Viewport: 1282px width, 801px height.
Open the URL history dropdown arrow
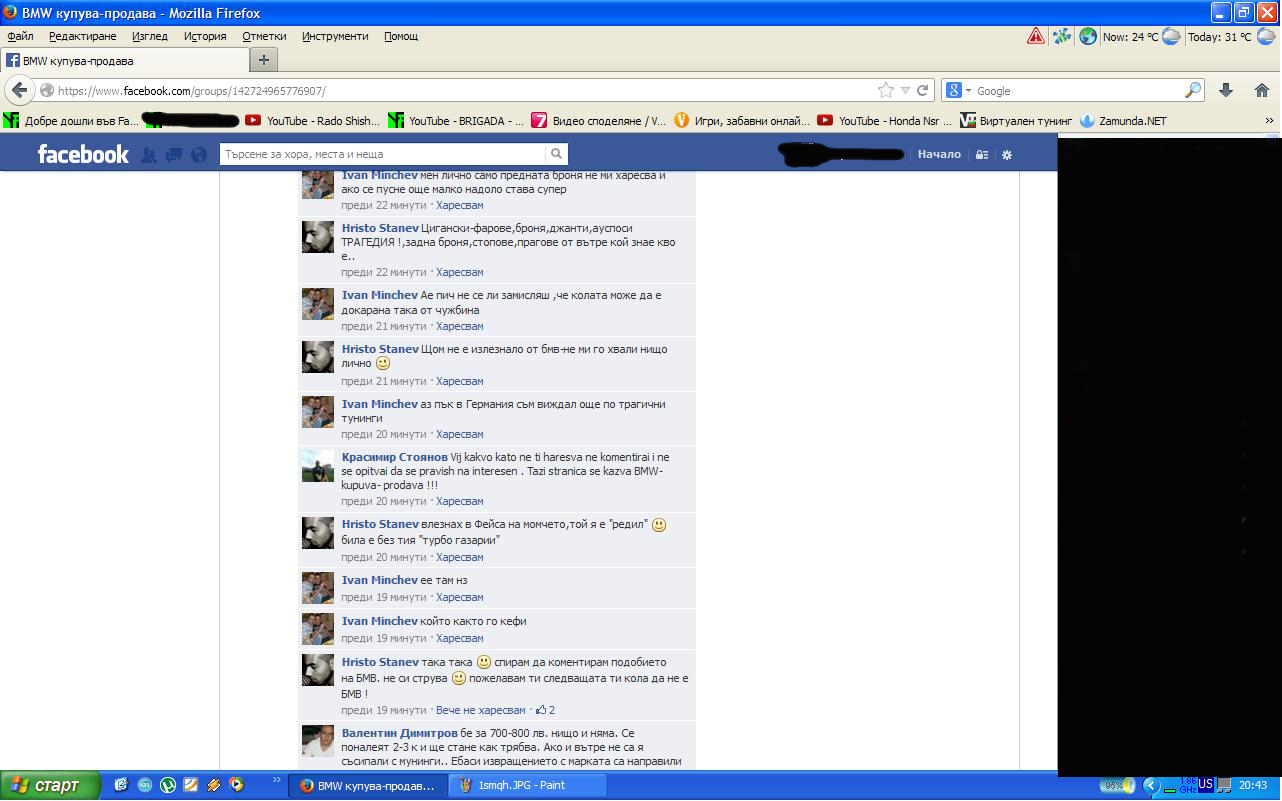click(x=905, y=90)
